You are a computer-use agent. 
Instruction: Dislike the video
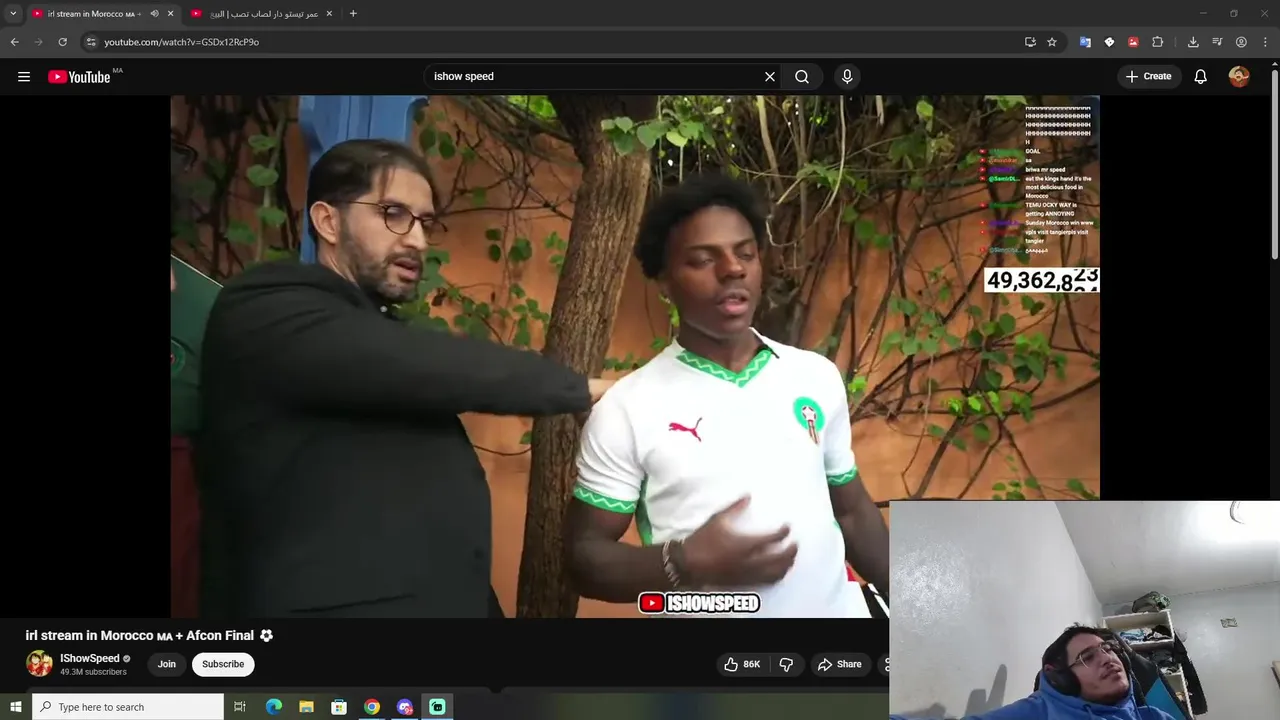click(786, 664)
